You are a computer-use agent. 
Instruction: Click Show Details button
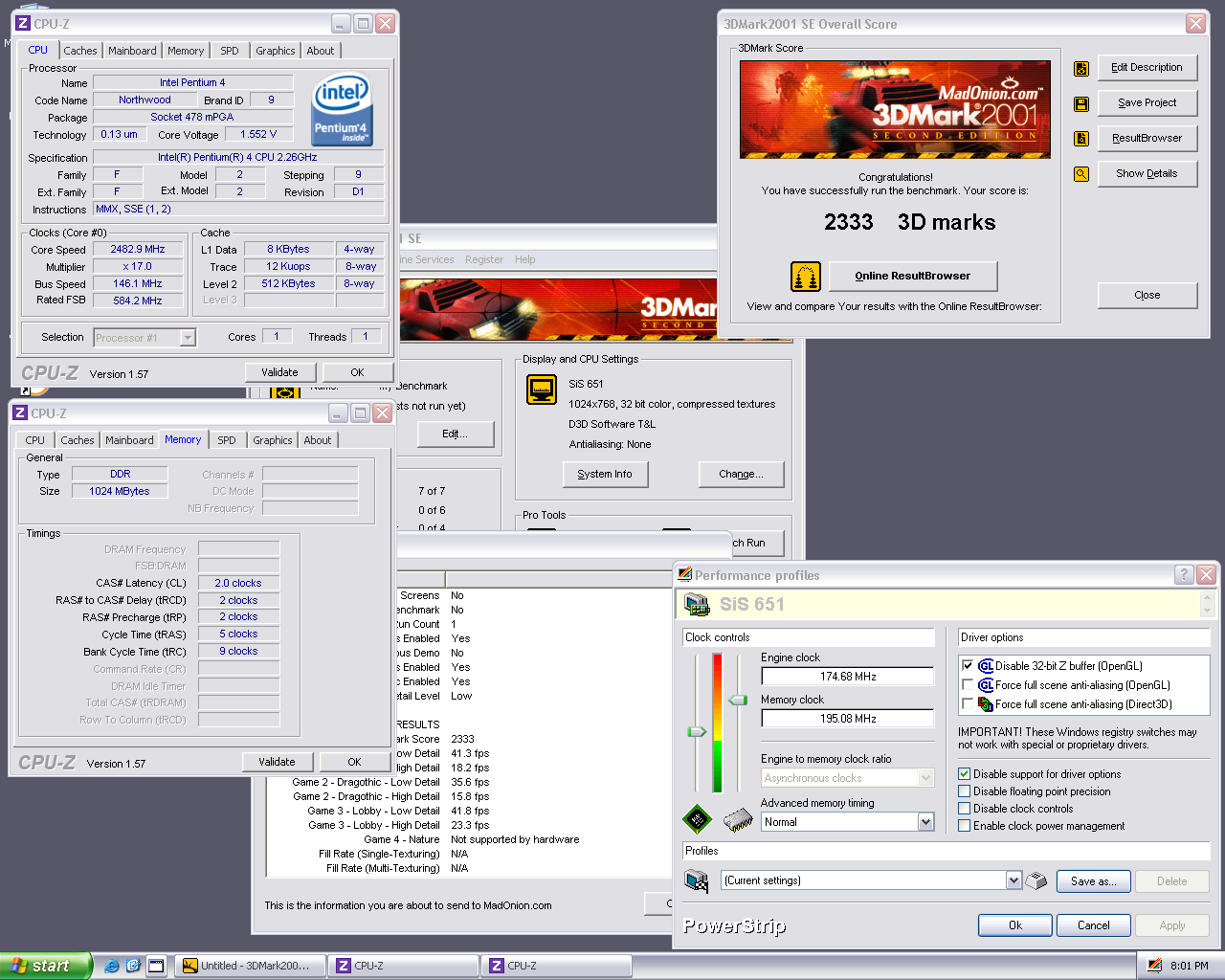point(1147,174)
